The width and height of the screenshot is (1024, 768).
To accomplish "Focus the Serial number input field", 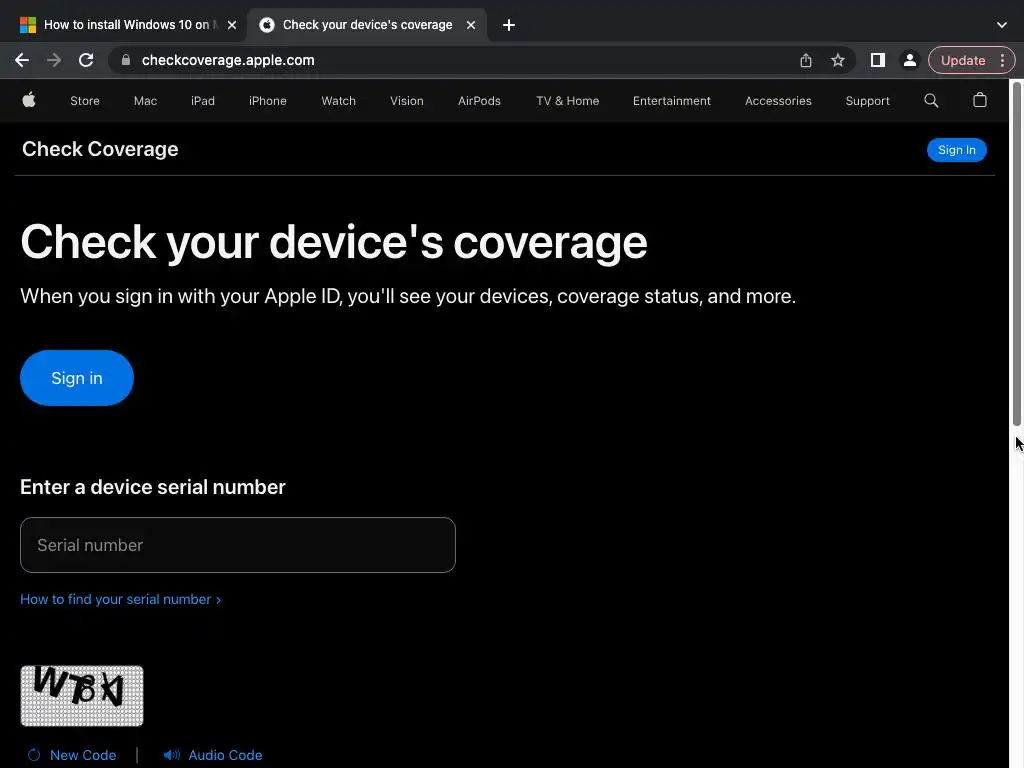I will 238,545.
